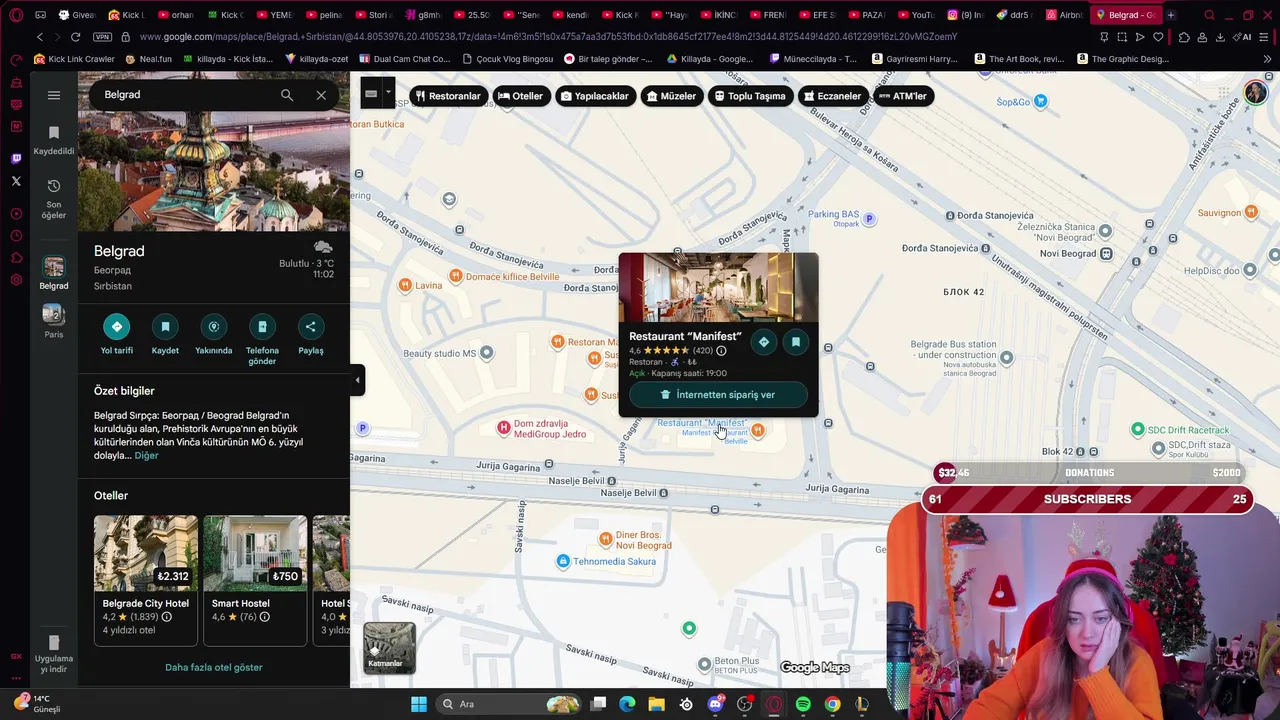Clear the Belgrad search with X
Screen dimensions: 1280x720
click(x=321, y=95)
